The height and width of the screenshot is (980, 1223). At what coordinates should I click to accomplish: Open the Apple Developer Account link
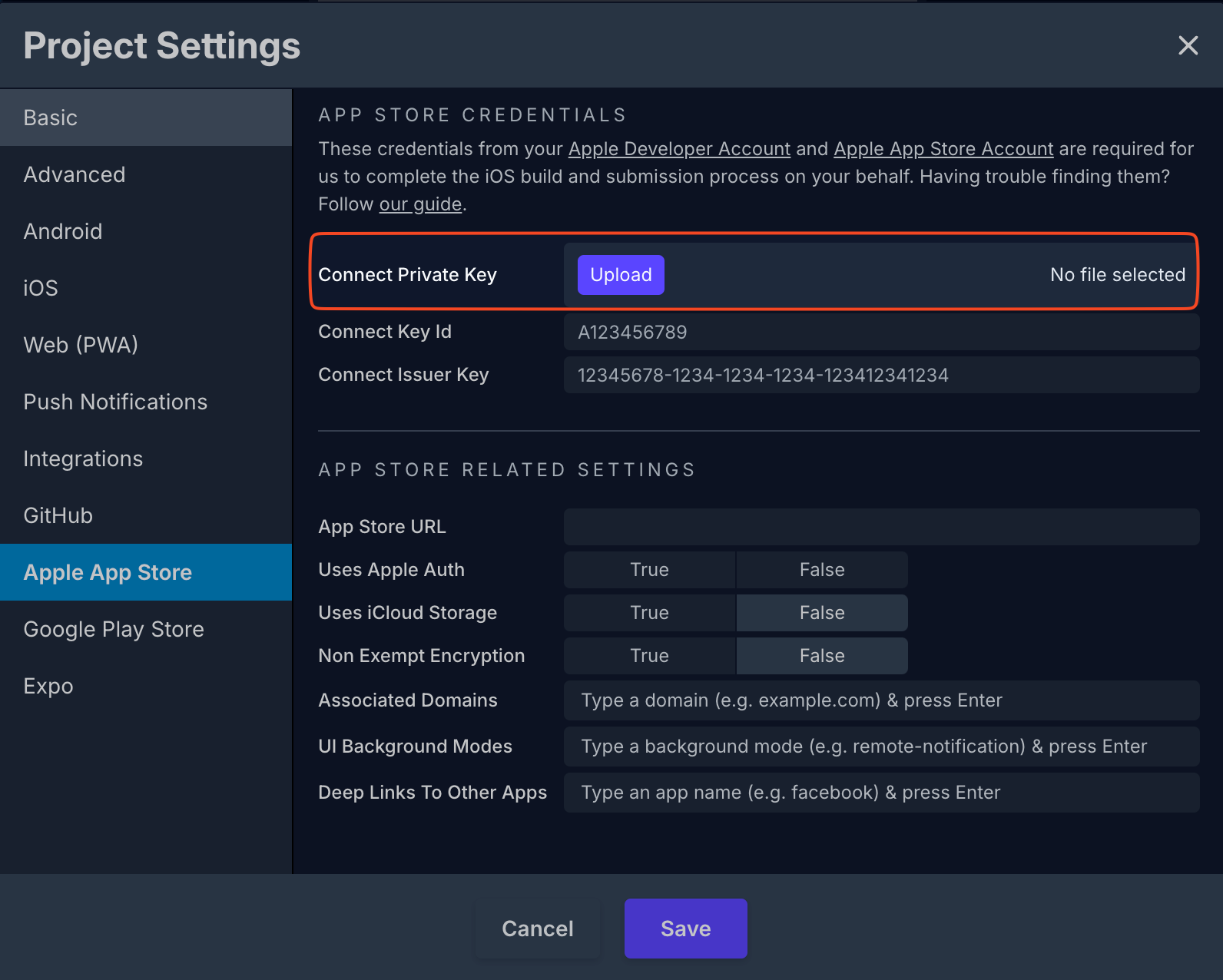[679, 149]
